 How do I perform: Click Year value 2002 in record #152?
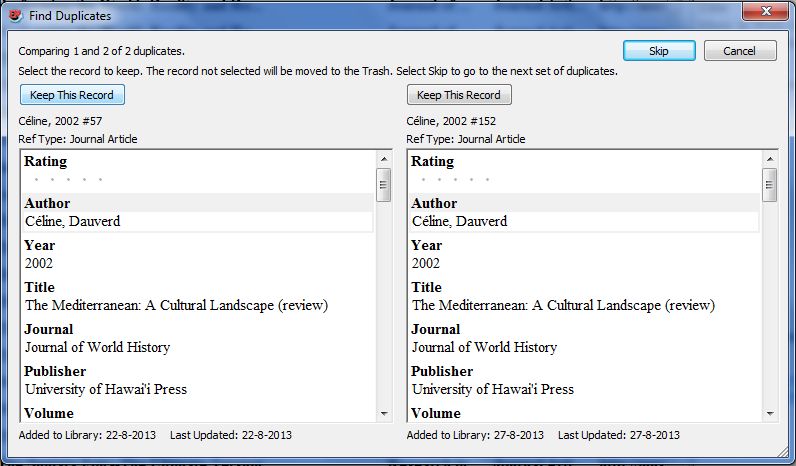[x=426, y=263]
